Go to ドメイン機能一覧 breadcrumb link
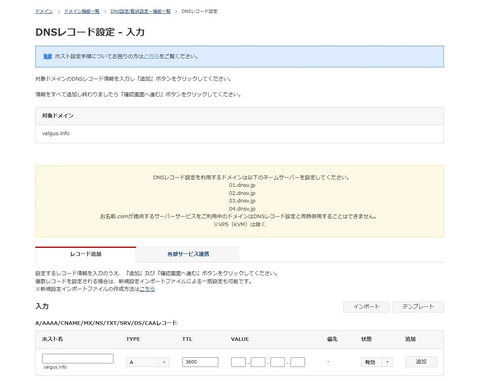The image size is (480, 381). point(82,11)
